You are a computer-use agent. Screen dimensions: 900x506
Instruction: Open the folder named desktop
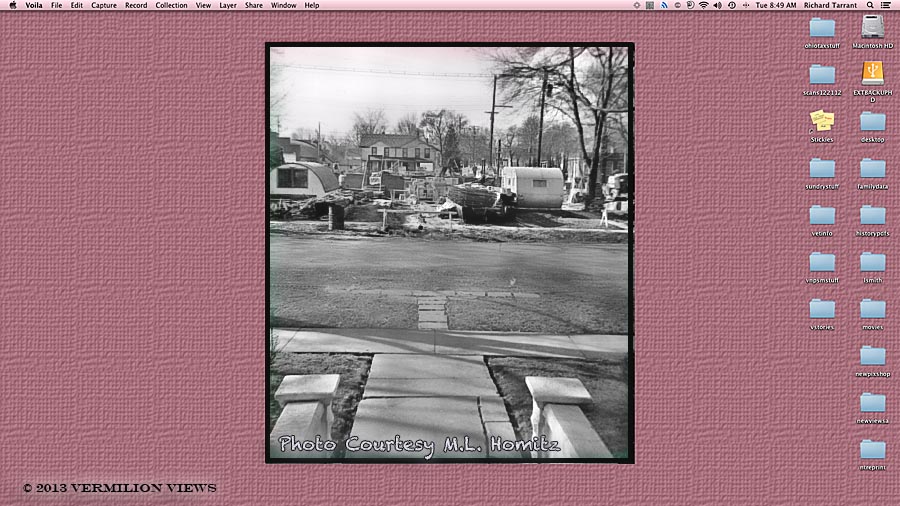click(x=872, y=122)
